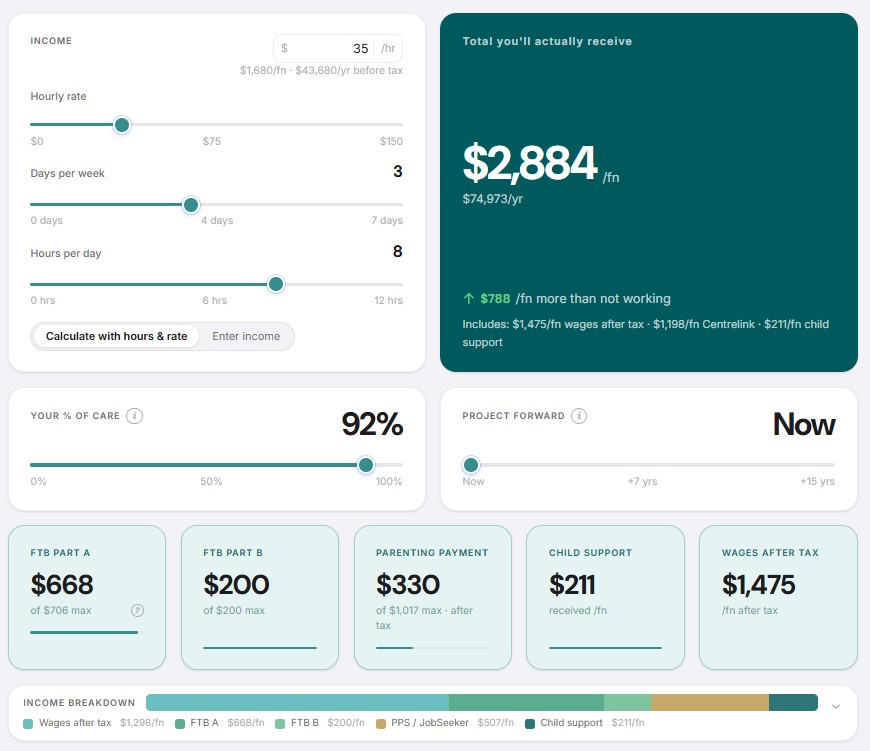Click the FTB A legend swatch

click(180, 723)
